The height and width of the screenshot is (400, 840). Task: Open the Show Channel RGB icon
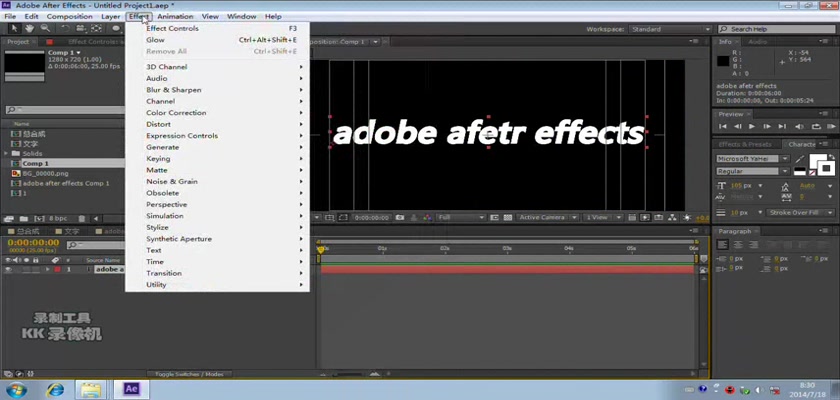click(x=427, y=218)
